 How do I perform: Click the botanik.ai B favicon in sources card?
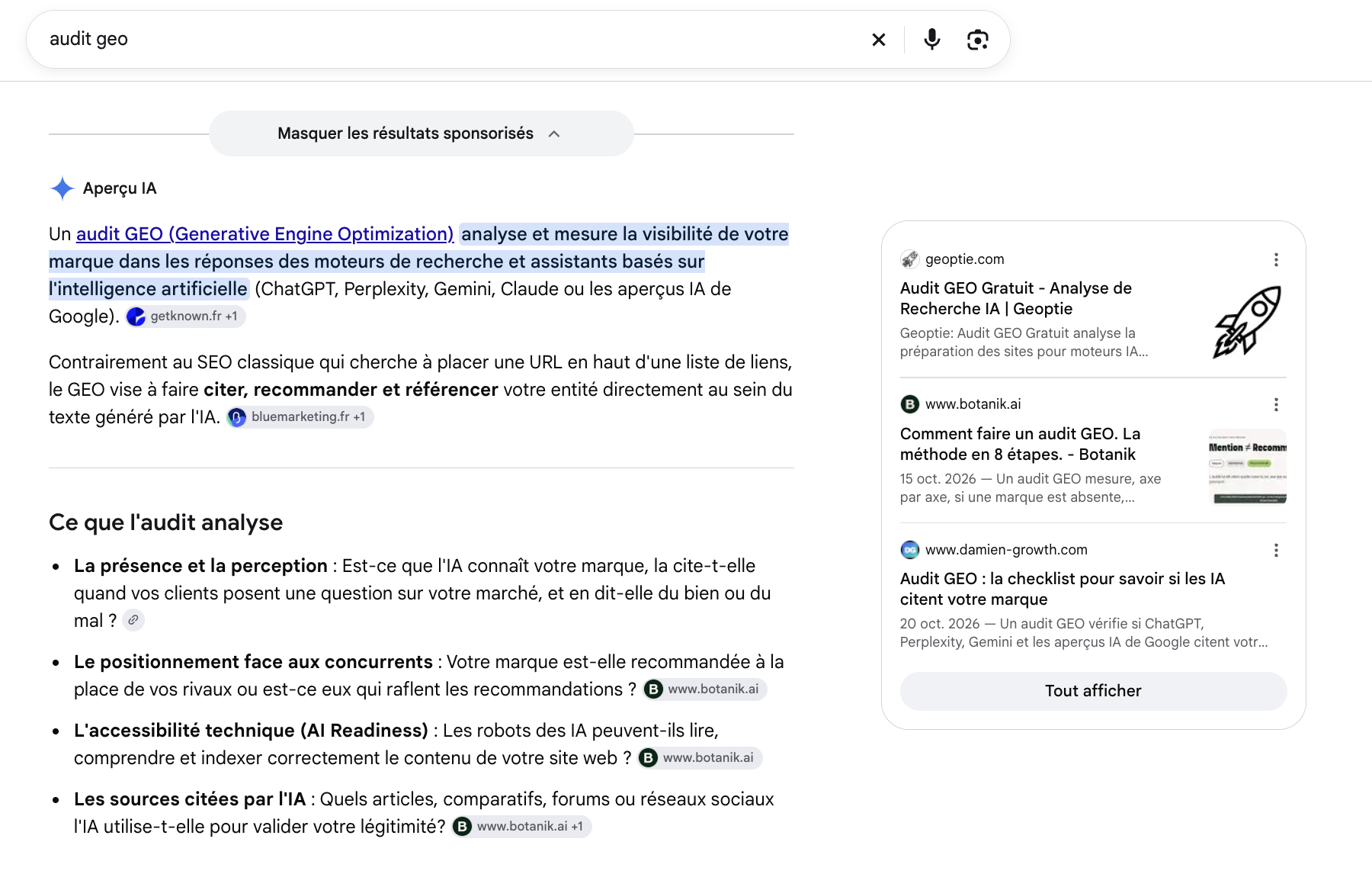(909, 404)
